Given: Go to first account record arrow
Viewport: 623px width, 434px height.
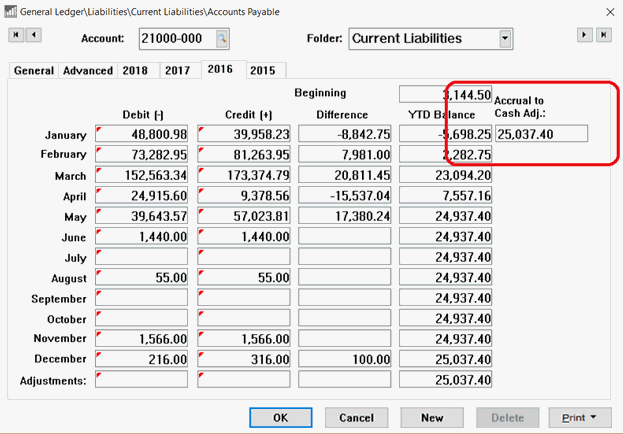Looking at the screenshot, I should [16, 35].
